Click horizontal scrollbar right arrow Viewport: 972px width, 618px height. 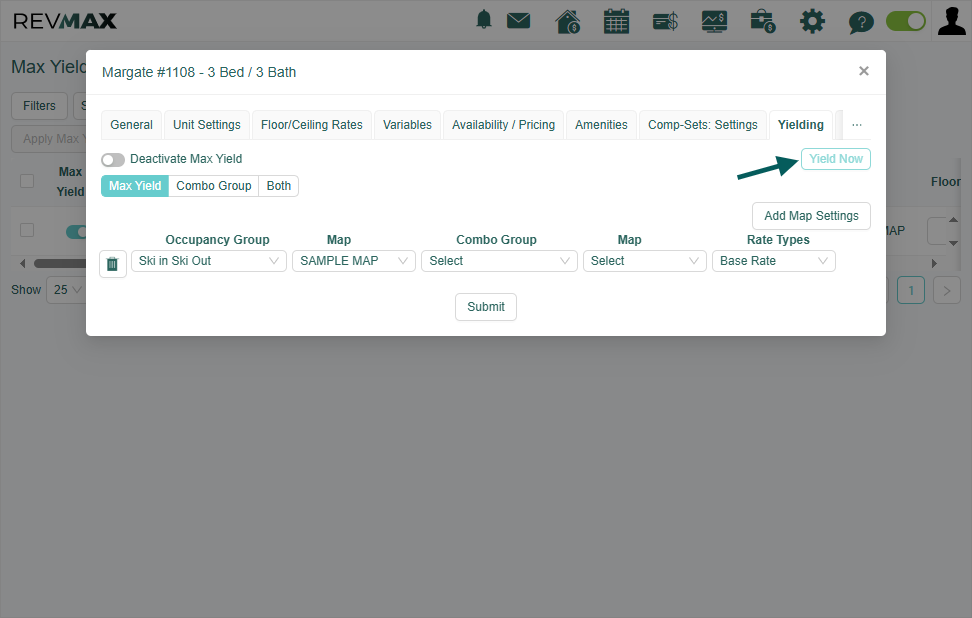[x=934, y=263]
